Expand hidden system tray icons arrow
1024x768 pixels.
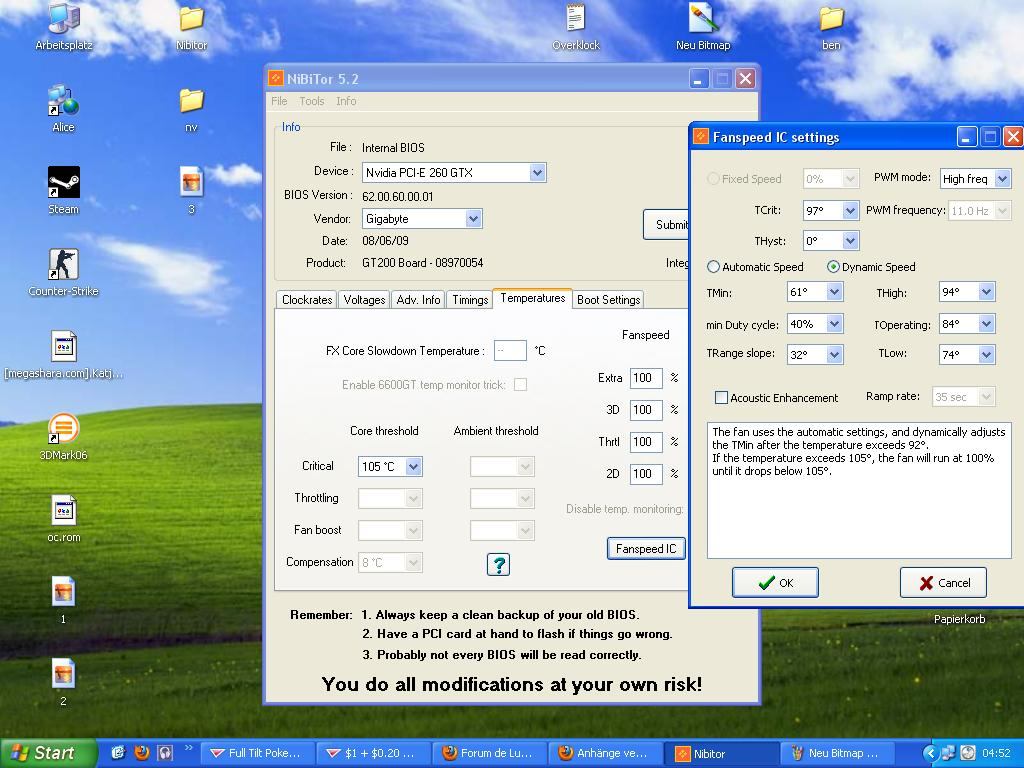pyautogui.click(x=929, y=753)
